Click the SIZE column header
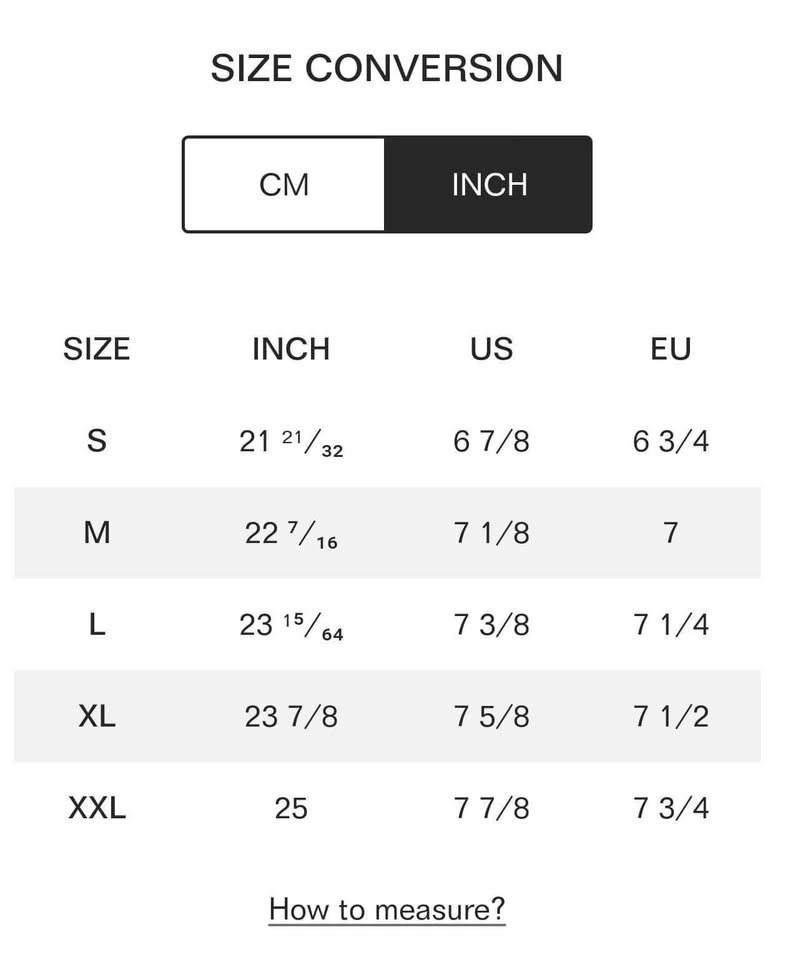Image resolution: width=788 pixels, height=960 pixels. click(x=96, y=349)
